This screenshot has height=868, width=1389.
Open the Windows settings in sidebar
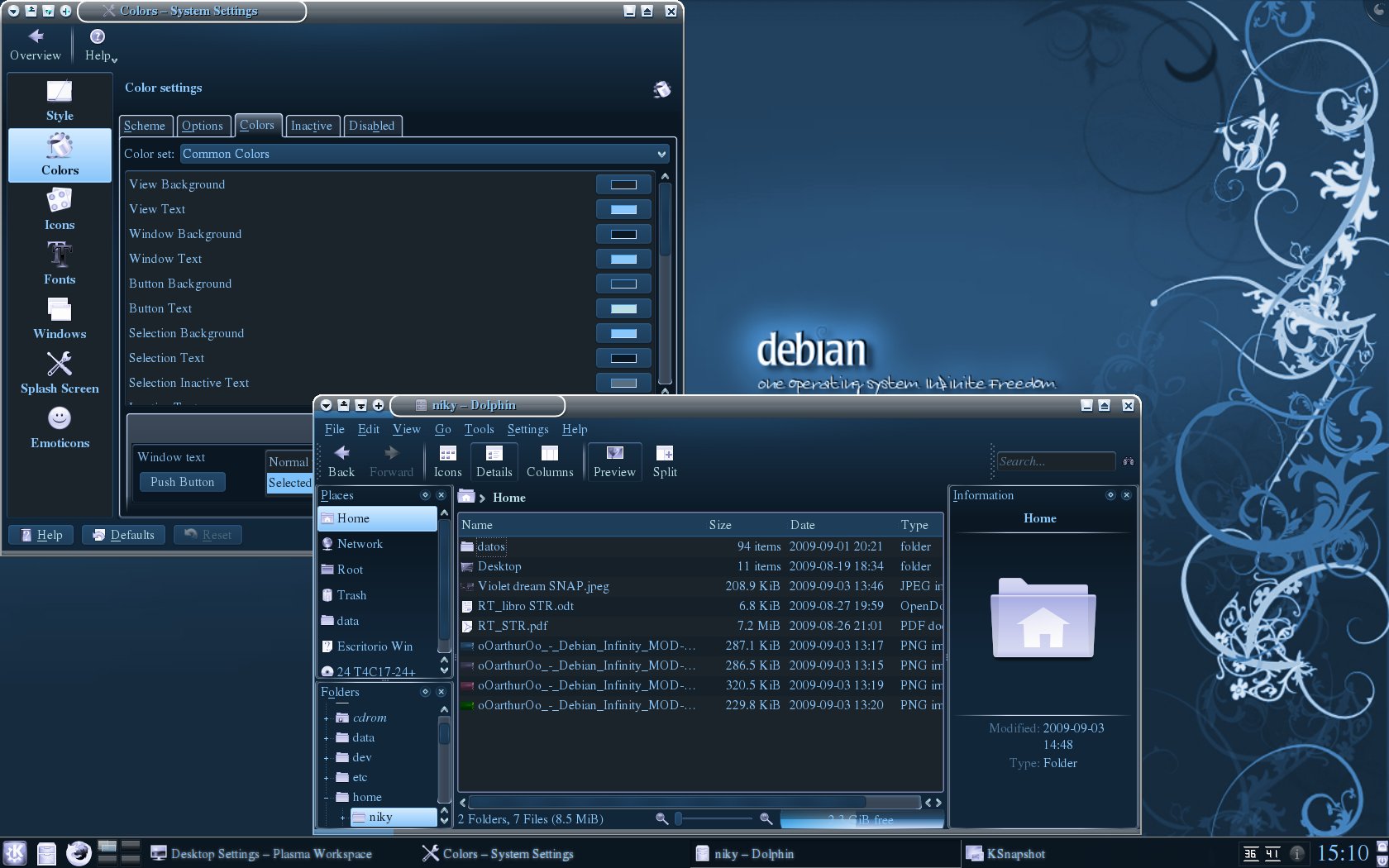coord(60,318)
